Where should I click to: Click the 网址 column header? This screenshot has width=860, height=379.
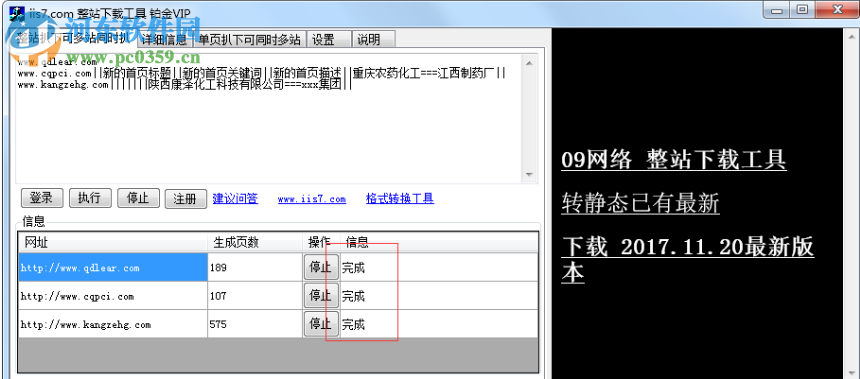[x=113, y=242]
